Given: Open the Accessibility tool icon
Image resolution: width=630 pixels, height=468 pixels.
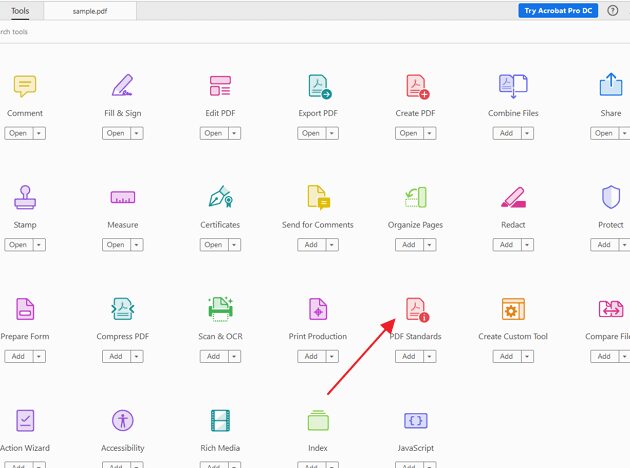Looking at the screenshot, I should [123, 420].
